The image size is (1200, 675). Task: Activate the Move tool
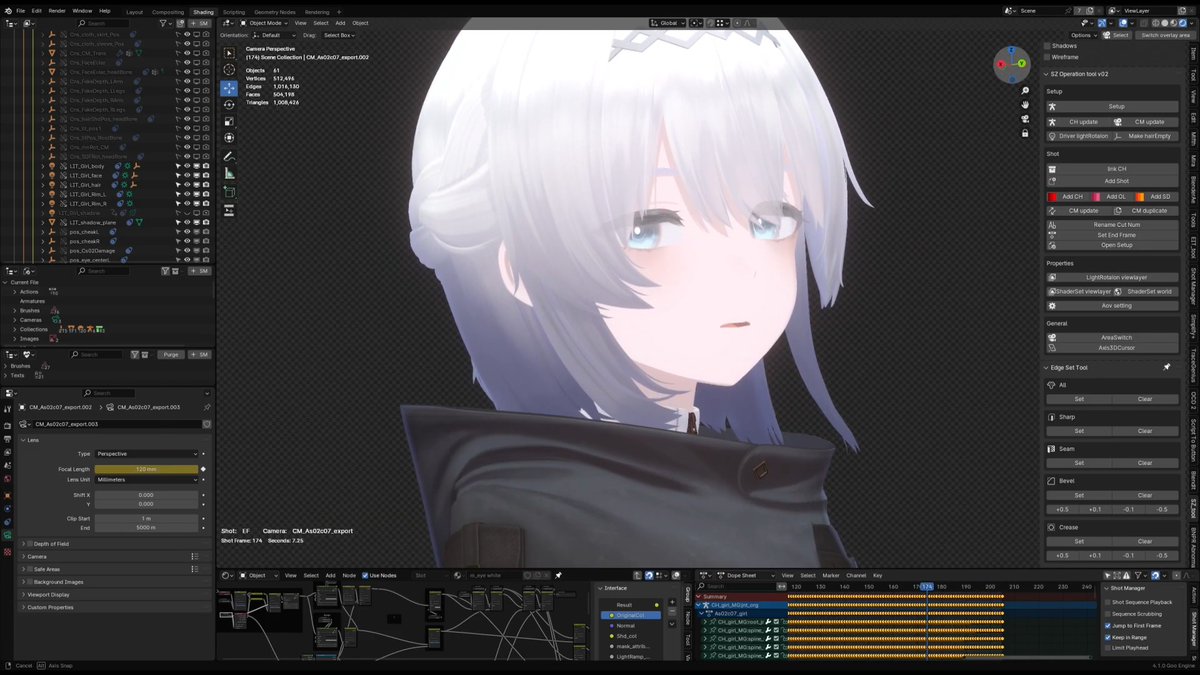[229, 88]
